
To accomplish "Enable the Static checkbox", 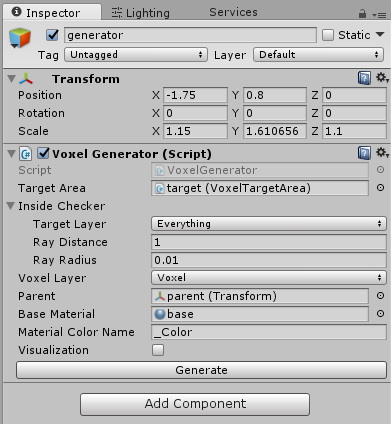I will [x=328, y=35].
